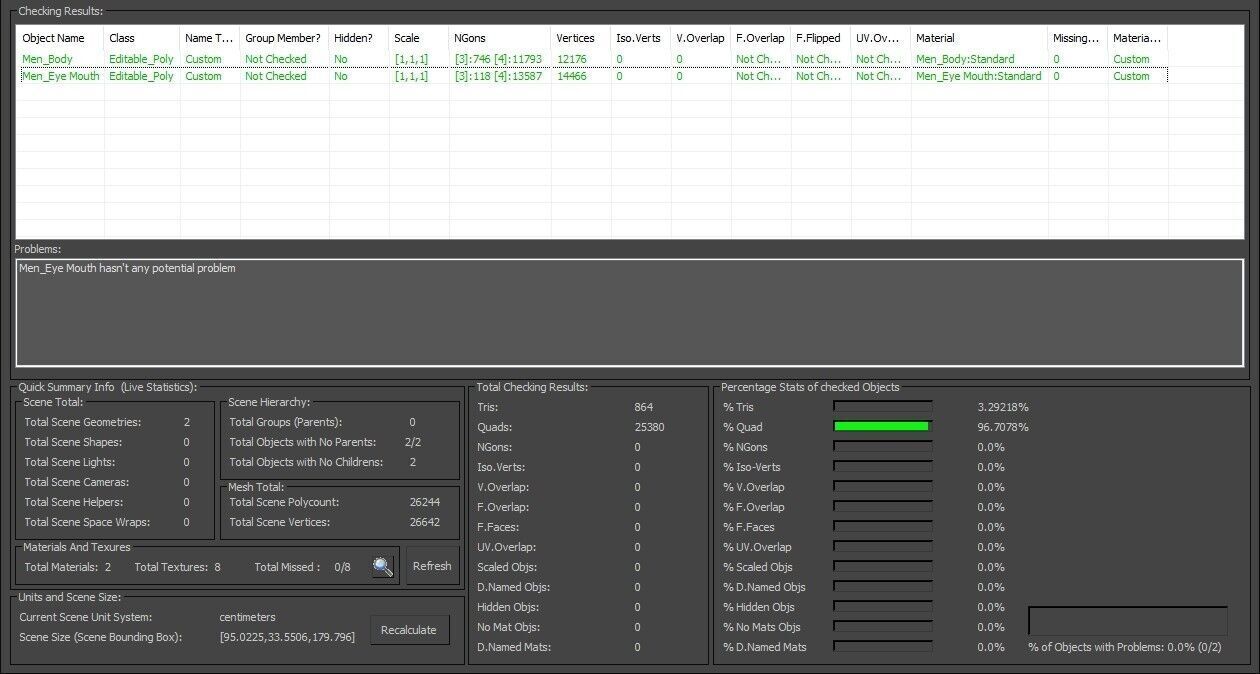
Task: Click the Vertices column header
Action: point(582,38)
